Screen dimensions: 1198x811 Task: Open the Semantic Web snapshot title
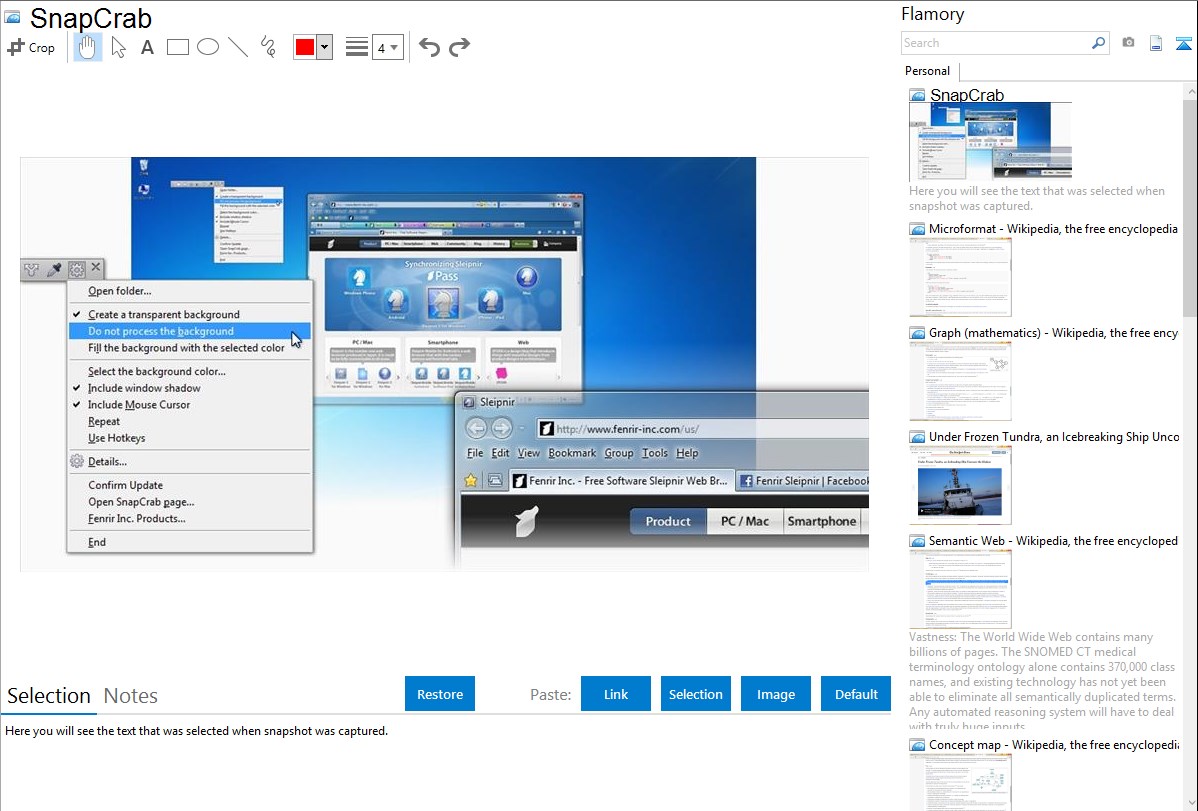[1053, 540]
